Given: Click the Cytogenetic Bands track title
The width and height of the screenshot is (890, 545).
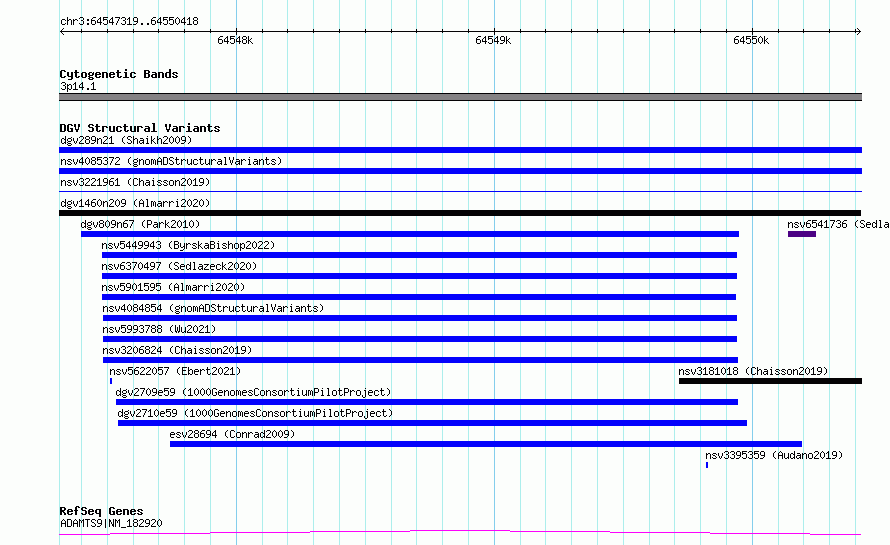Looking at the screenshot, I should (119, 74).
